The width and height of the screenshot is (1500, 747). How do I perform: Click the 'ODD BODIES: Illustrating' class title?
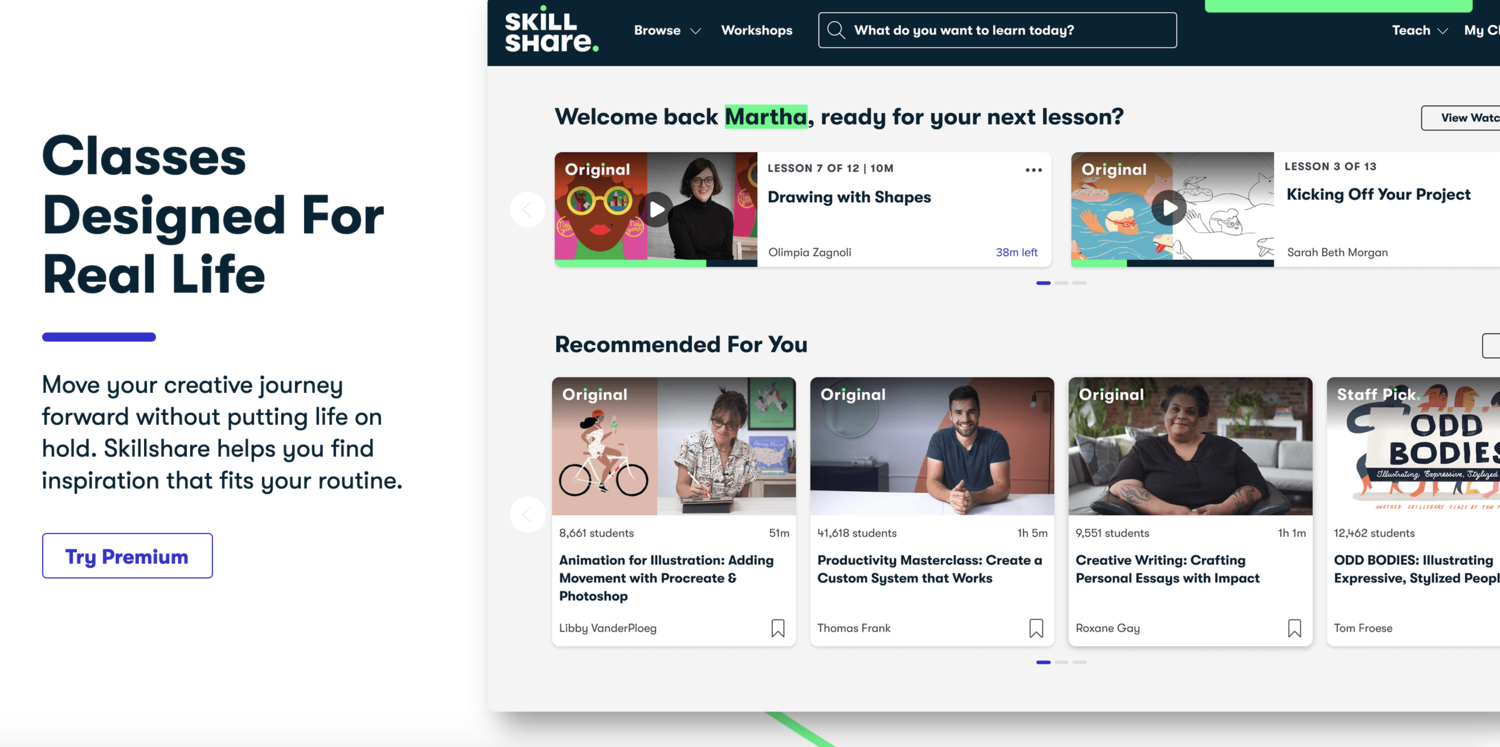(x=1416, y=569)
